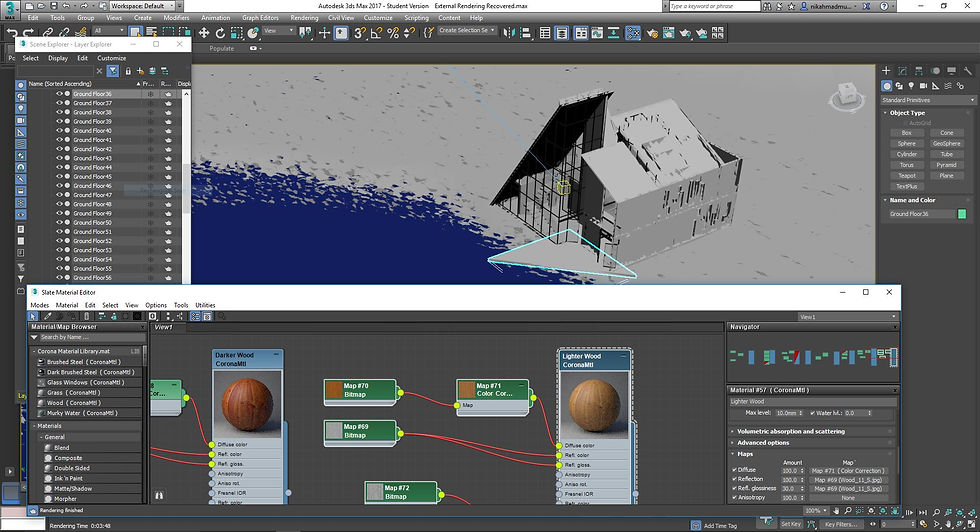
Task: Switch to Lights category in Create panel
Action: 911,86
